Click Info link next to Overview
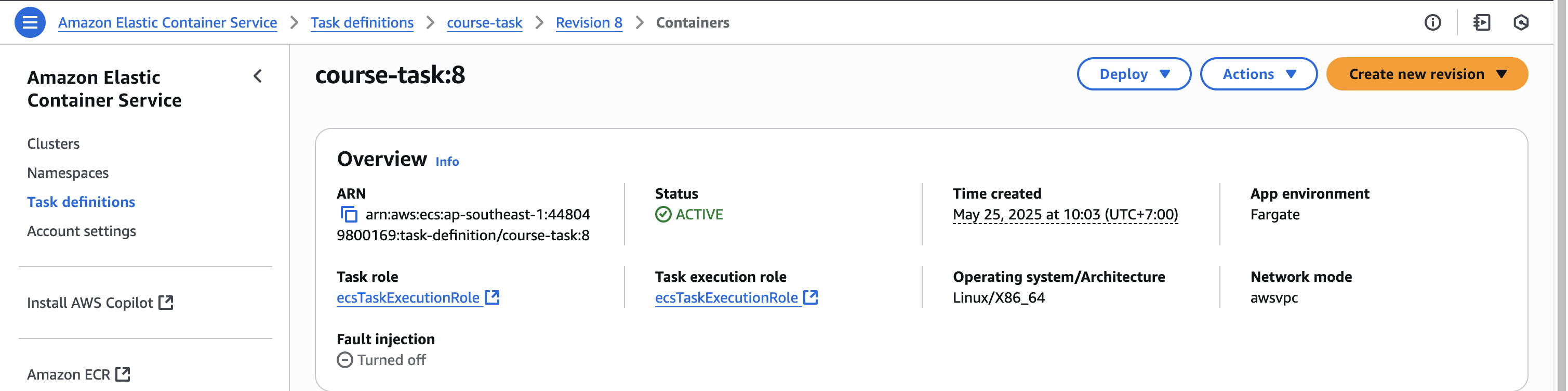This screenshot has width=1568, height=391. (447, 161)
